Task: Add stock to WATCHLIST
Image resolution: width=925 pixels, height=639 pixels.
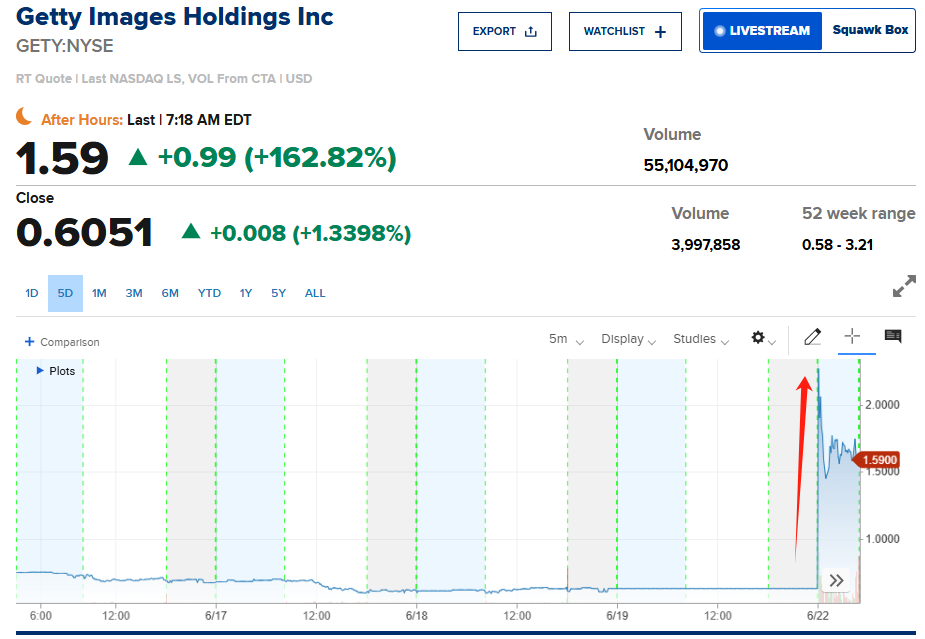Action: click(625, 31)
